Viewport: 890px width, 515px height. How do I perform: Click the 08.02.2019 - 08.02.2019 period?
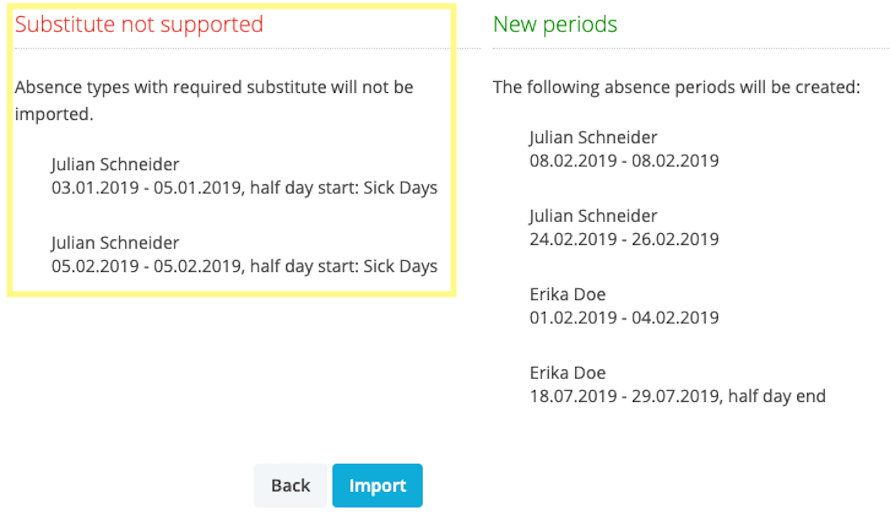(x=624, y=161)
